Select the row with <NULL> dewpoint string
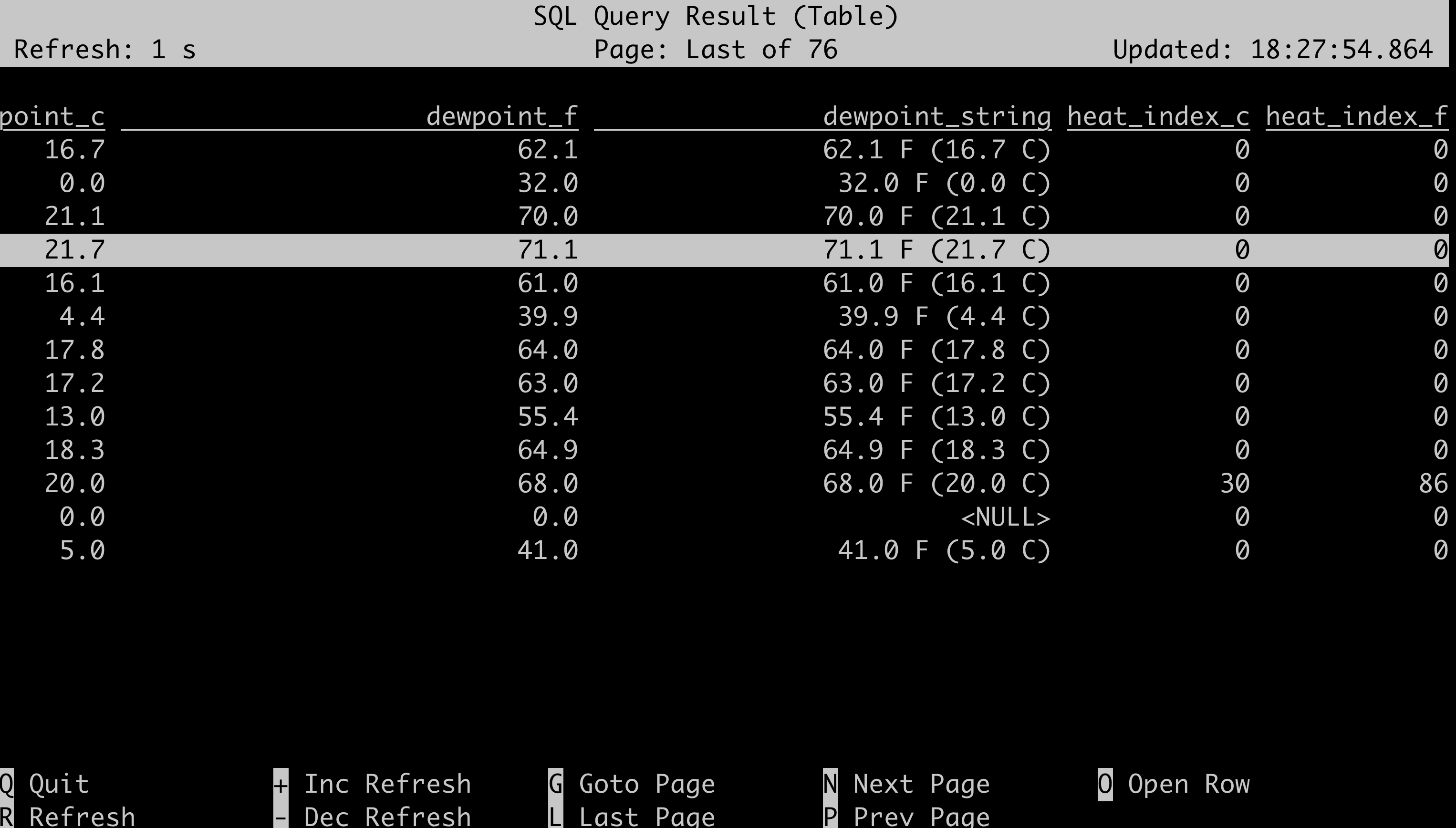The image size is (1456, 828). (1004, 517)
